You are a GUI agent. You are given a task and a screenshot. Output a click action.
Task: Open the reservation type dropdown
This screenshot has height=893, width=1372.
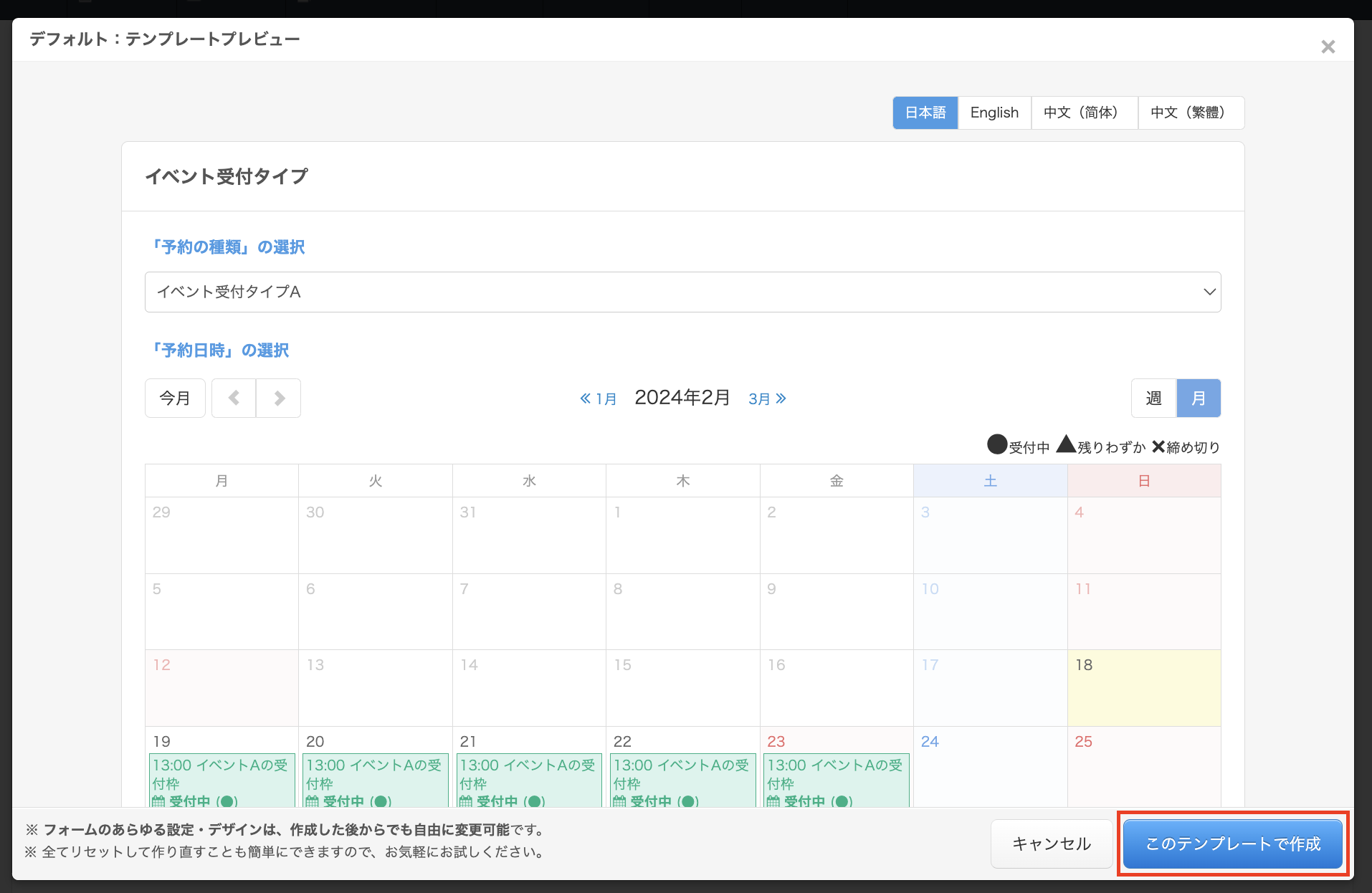click(682, 292)
